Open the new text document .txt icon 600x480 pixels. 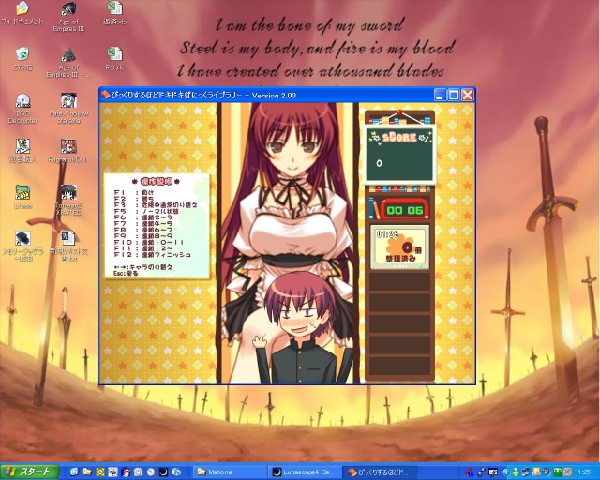[69, 247]
